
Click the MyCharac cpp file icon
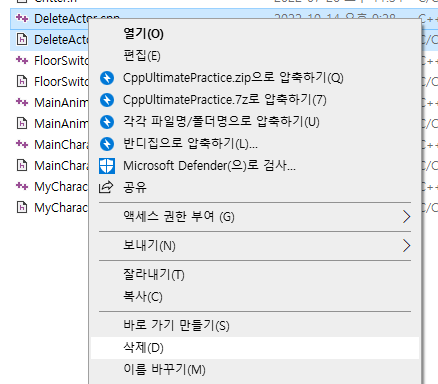pos(22,186)
